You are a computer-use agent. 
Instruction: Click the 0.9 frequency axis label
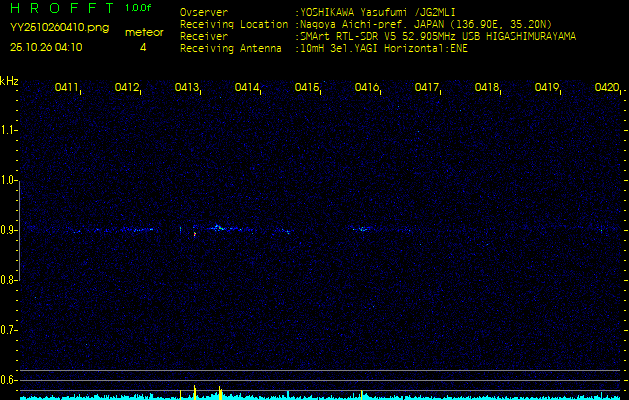pyautogui.click(x=9, y=230)
